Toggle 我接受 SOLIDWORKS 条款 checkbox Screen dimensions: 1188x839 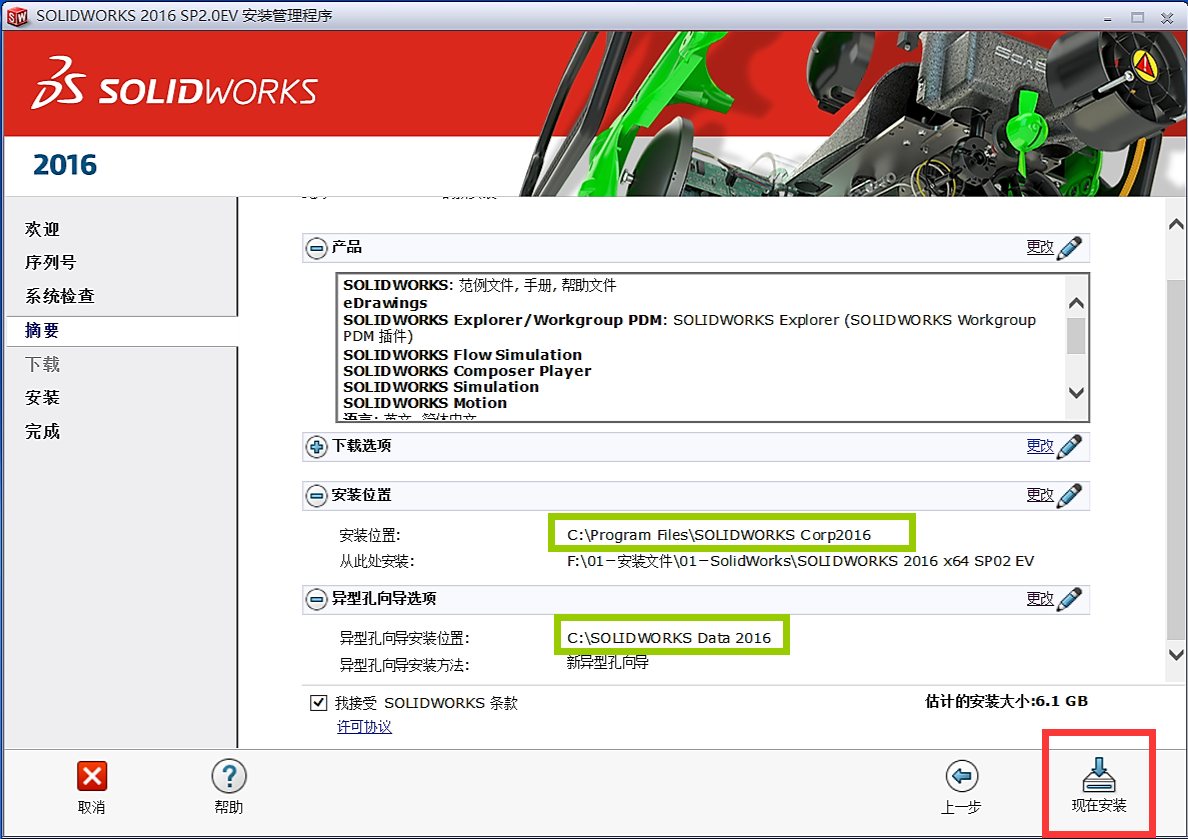coord(319,703)
